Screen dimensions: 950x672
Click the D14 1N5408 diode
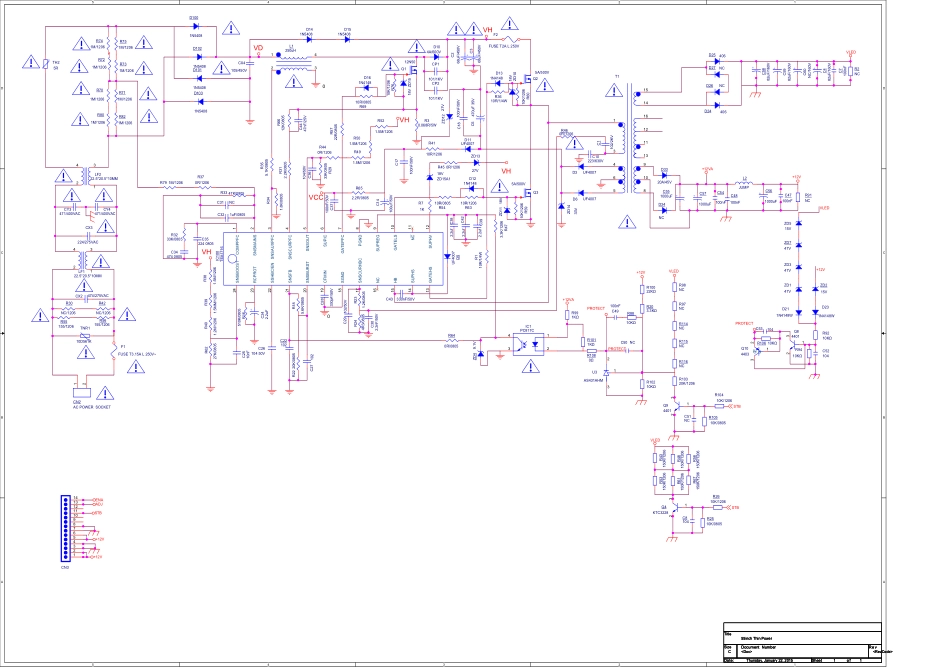pos(308,40)
